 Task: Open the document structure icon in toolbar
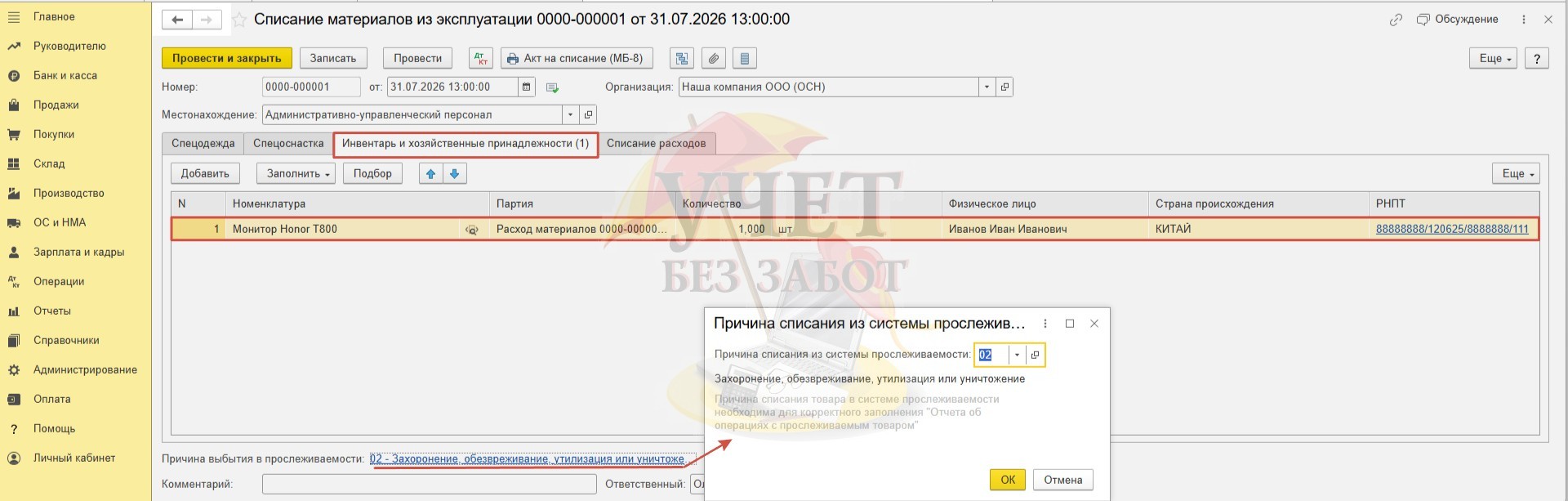681,58
